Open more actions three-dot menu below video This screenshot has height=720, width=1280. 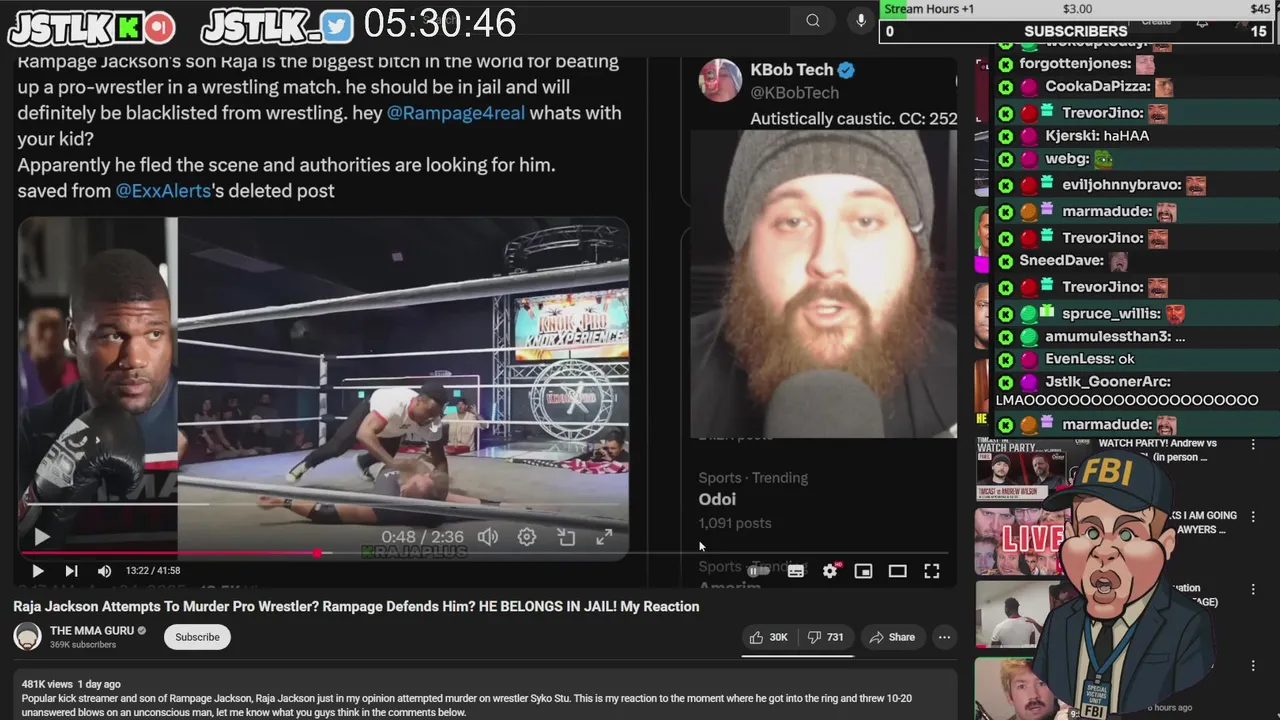pyautogui.click(x=943, y=637)
